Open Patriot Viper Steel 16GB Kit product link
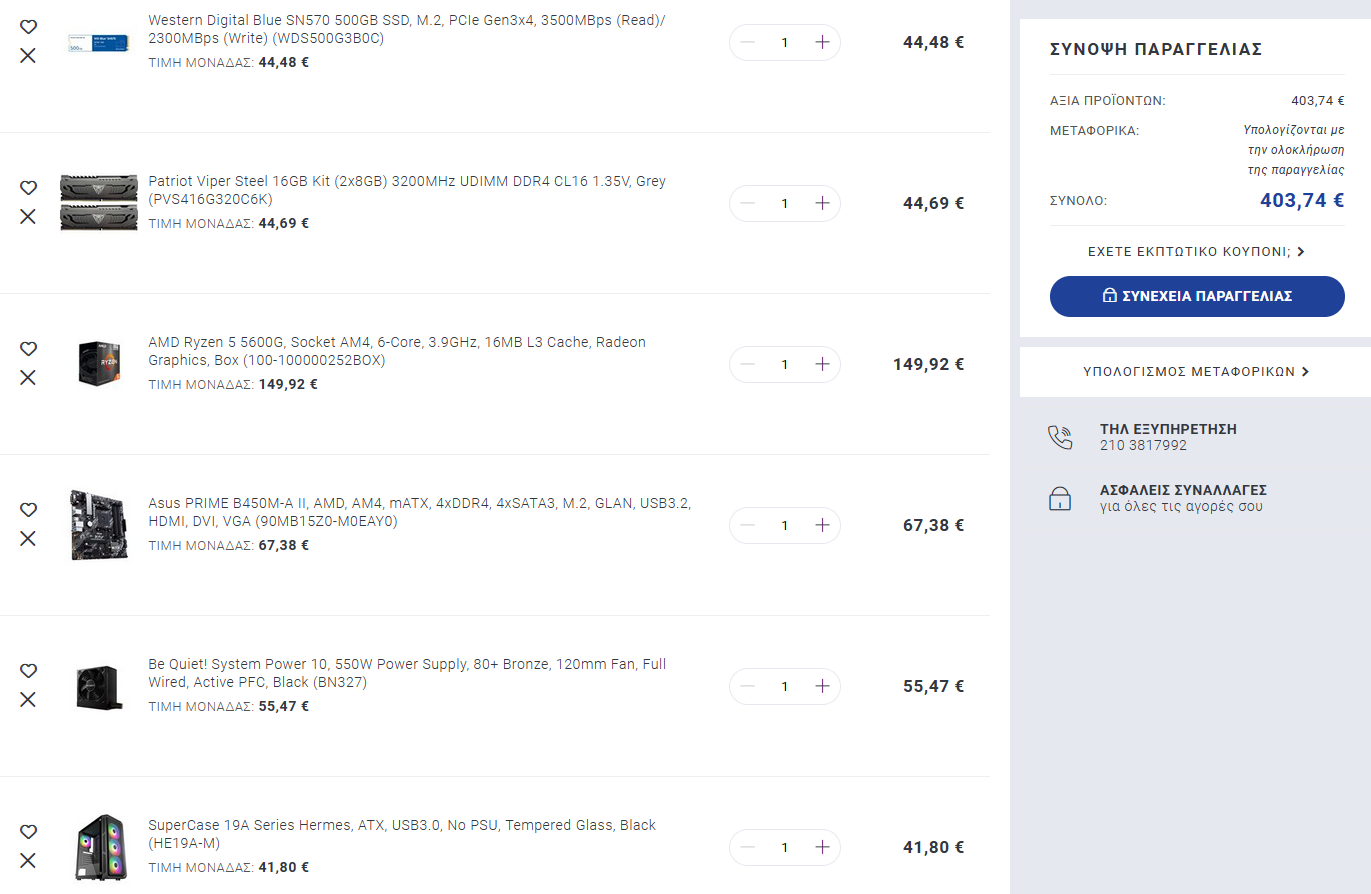 (x=407, y=190)
